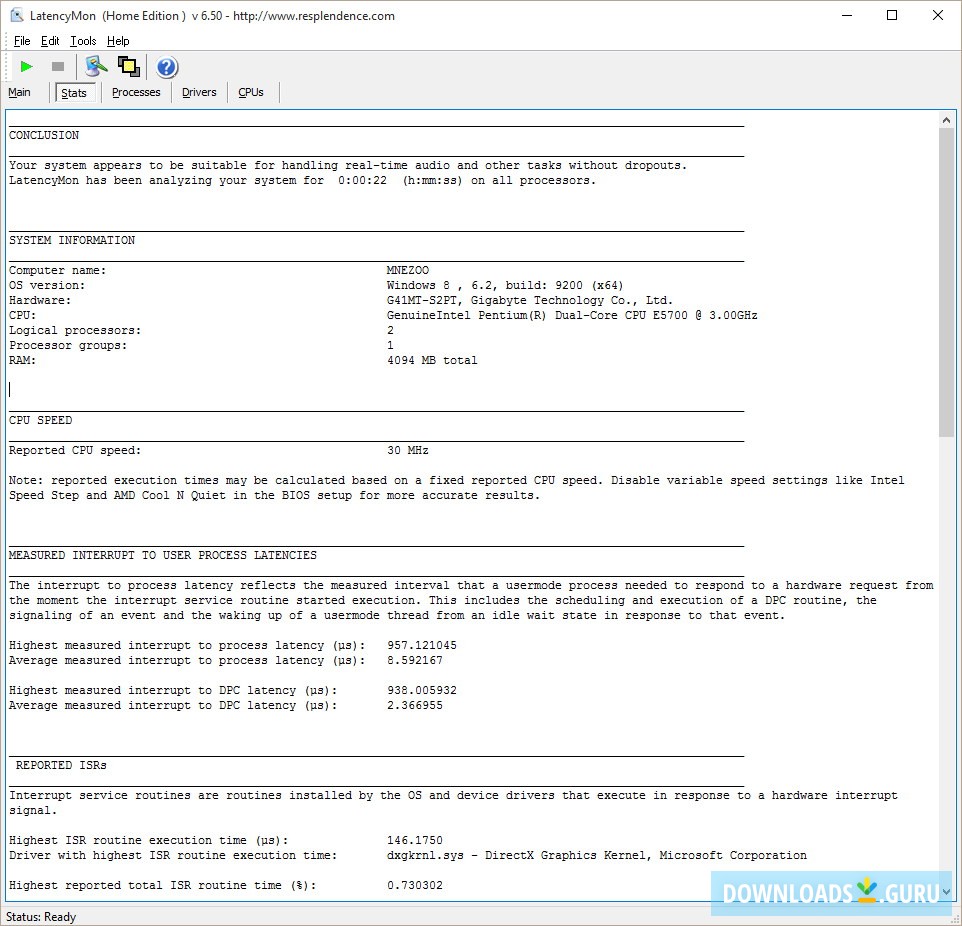This screenshot has width=962, height=926.
Task: Click the CPU SPEED heading
Action: (x=40, y=420)
